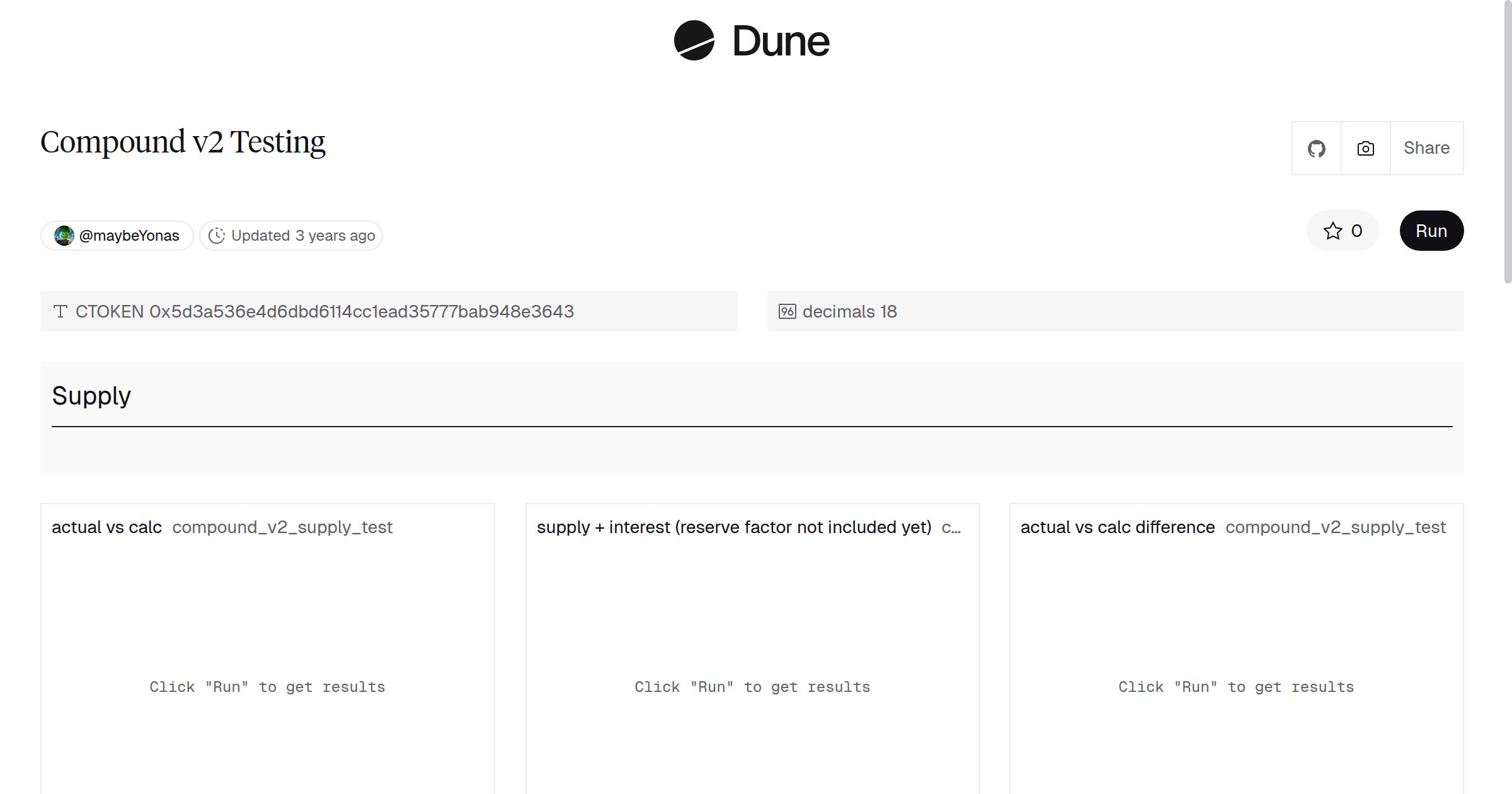1512x794 pixels.
Task: Open the 'actual vs calc difference' title
Action: pyautogui.click(x=1117, y=527)
